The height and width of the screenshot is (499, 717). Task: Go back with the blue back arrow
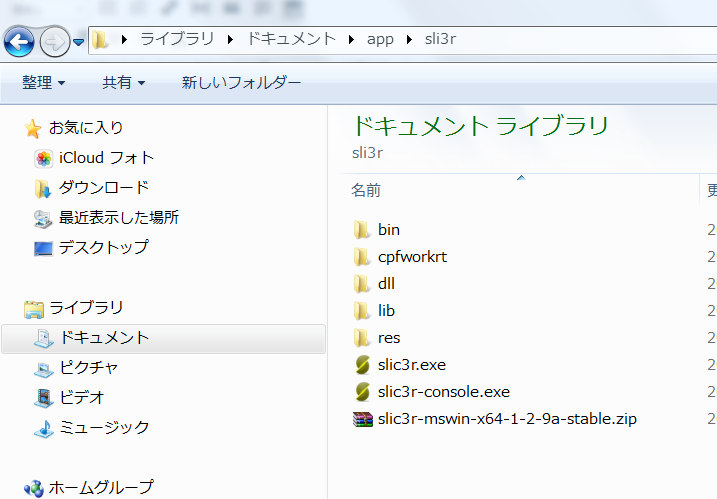[19, 42]
